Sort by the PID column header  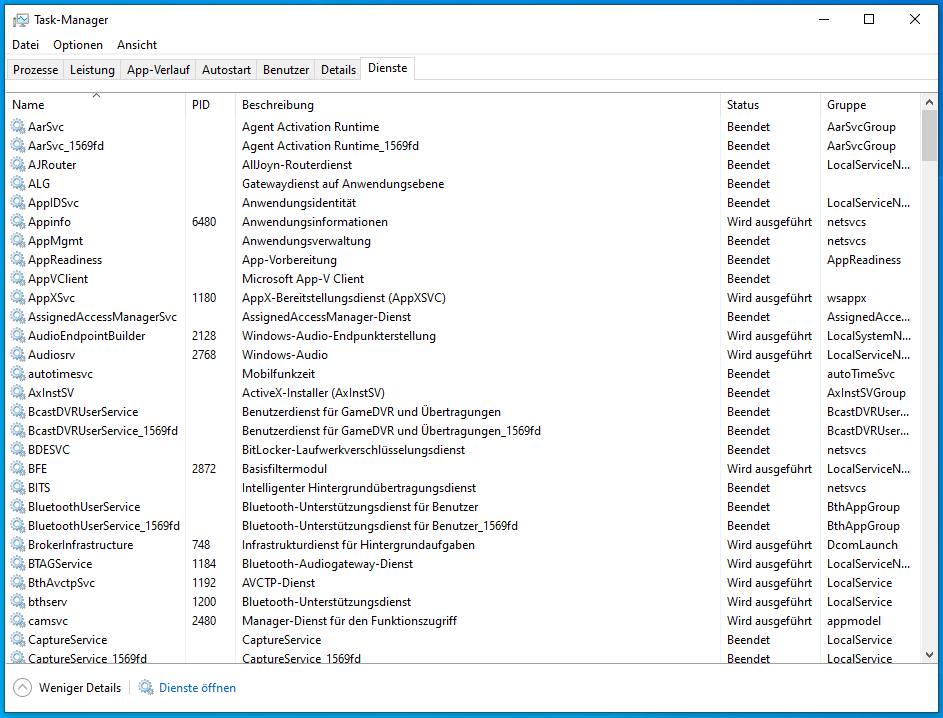click(201, 105)
